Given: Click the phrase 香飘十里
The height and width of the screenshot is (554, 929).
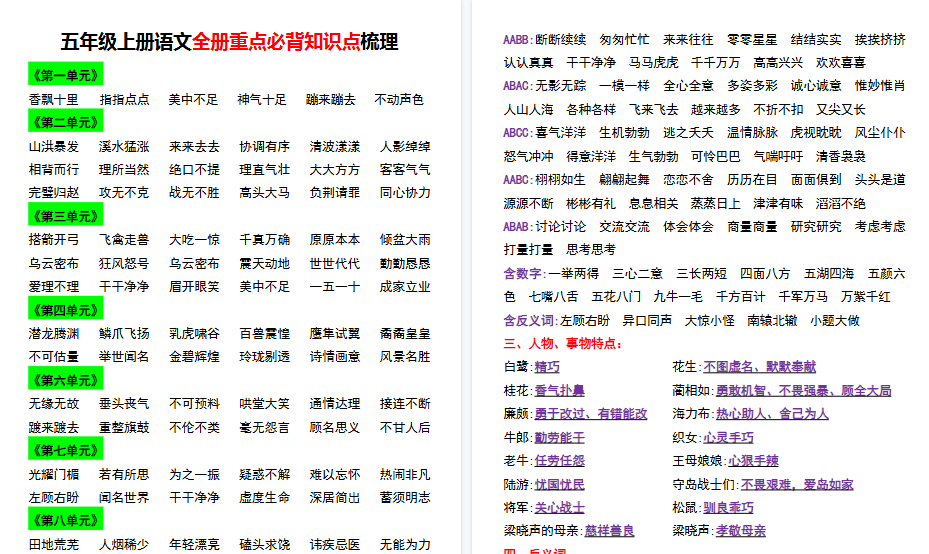Looking at the screenshot, I should [53, 99].
